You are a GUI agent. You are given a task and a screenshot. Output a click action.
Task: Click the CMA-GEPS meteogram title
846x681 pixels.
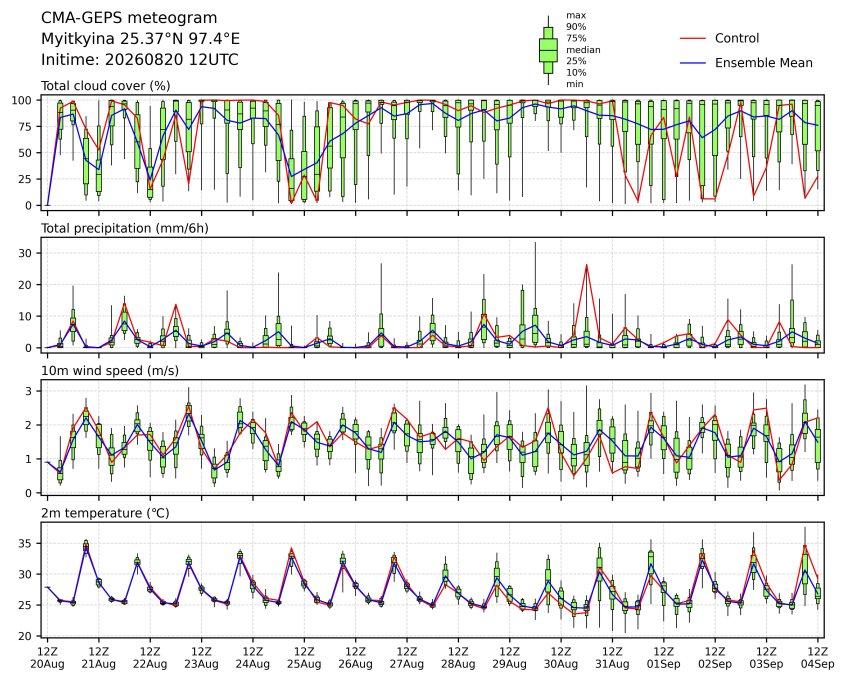[129, 18]
